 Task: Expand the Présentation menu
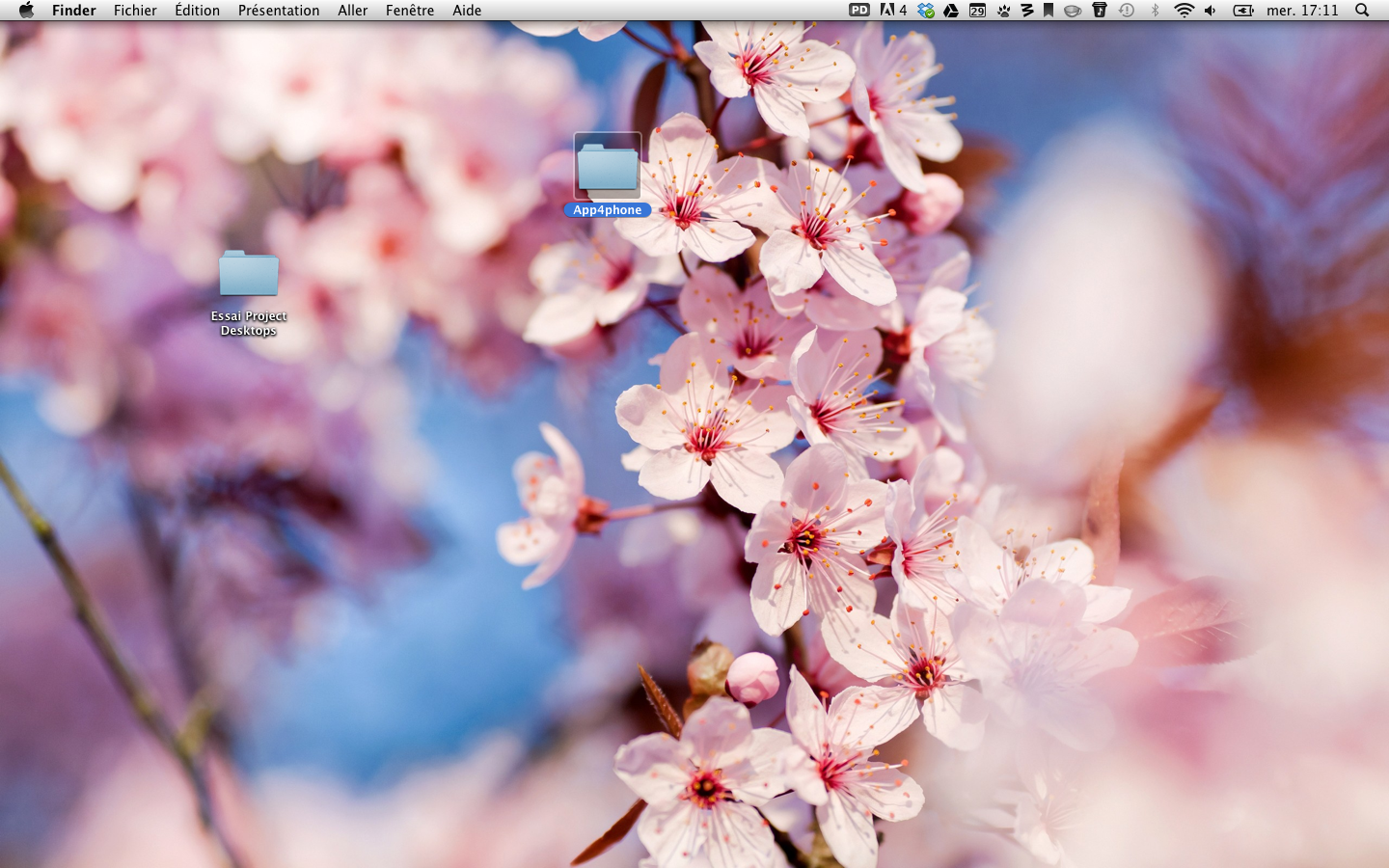coord(279,11)
